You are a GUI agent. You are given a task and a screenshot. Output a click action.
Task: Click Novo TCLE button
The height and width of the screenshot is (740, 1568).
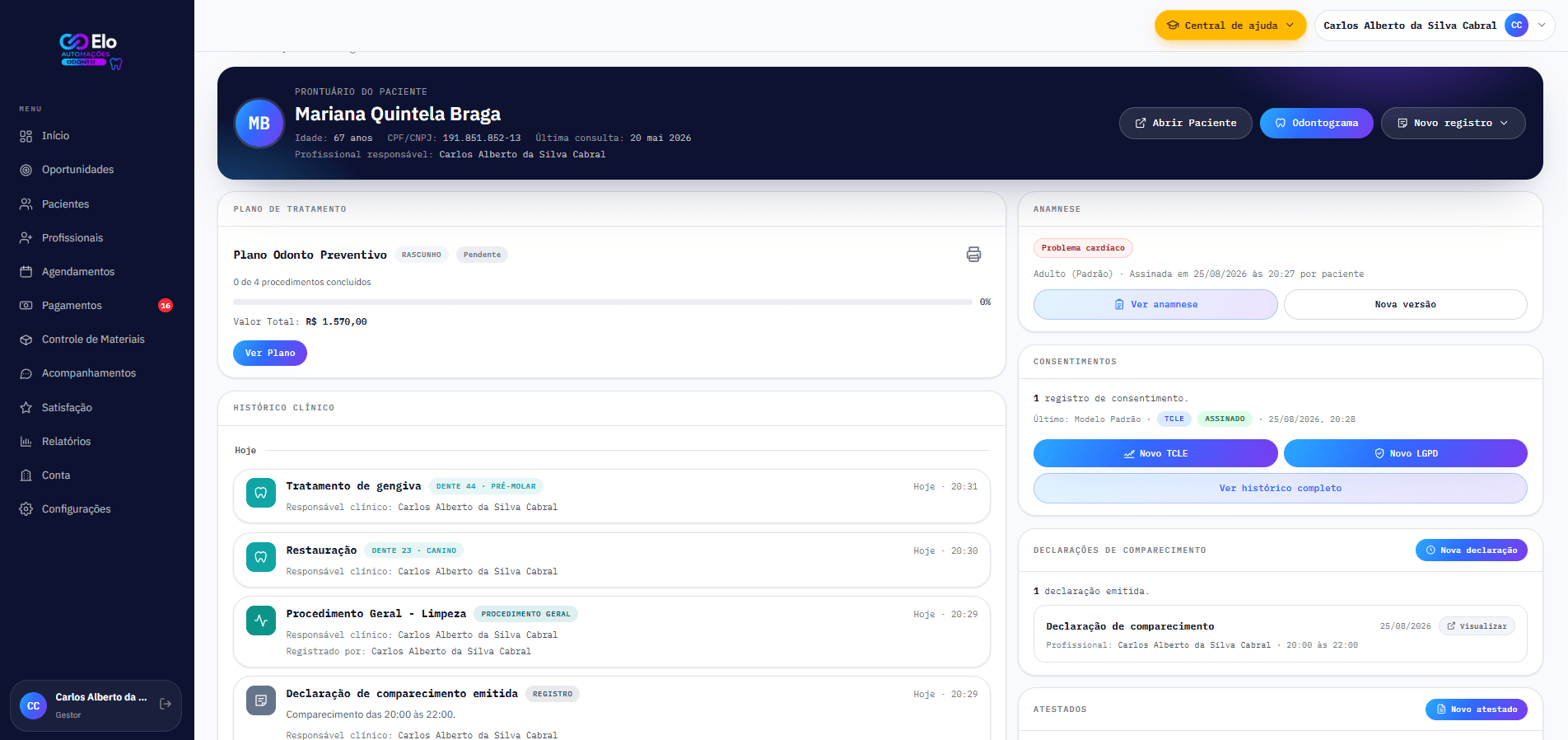pyautogui.click(x=1155, y=453)
